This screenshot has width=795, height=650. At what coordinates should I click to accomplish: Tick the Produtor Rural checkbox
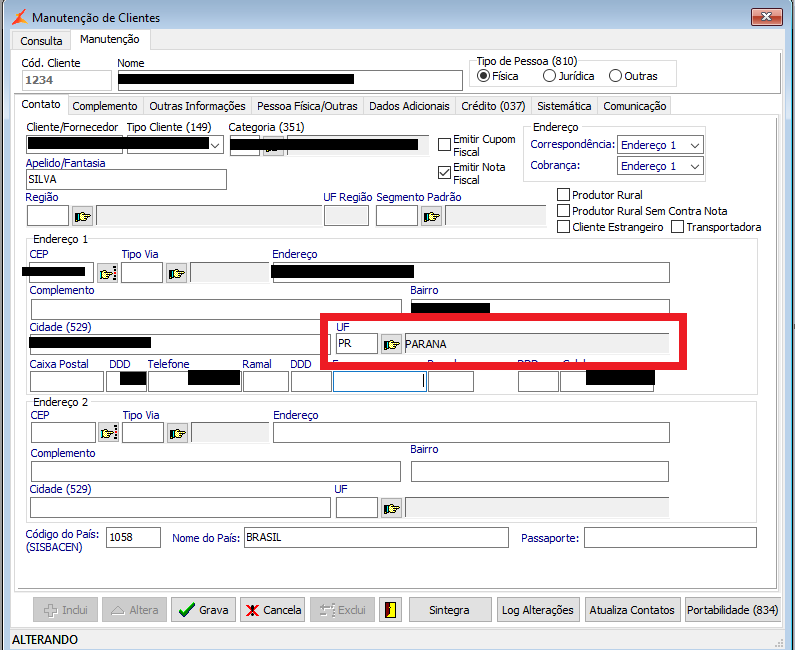tap(563, 195)
